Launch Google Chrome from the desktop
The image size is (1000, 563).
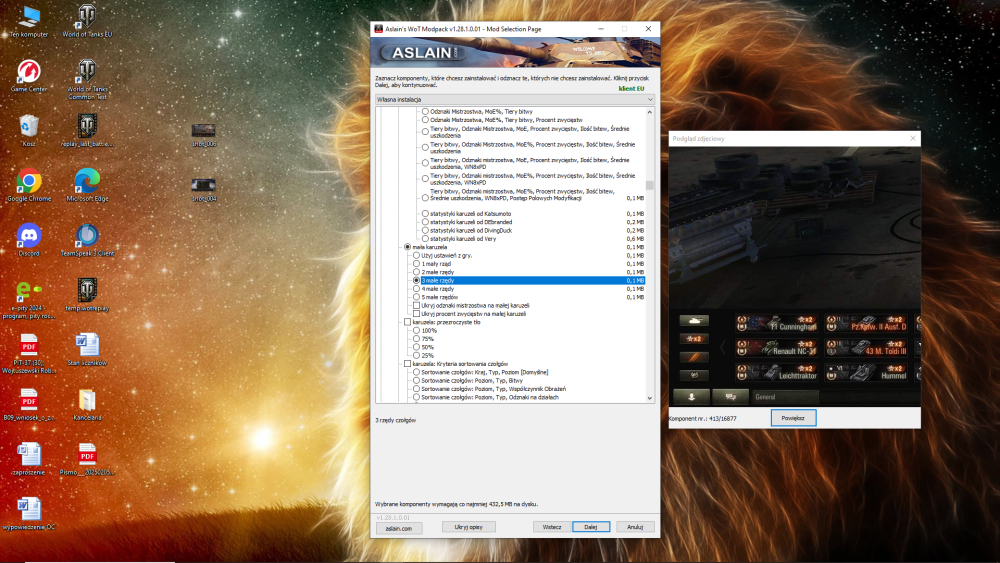(29, 186)
